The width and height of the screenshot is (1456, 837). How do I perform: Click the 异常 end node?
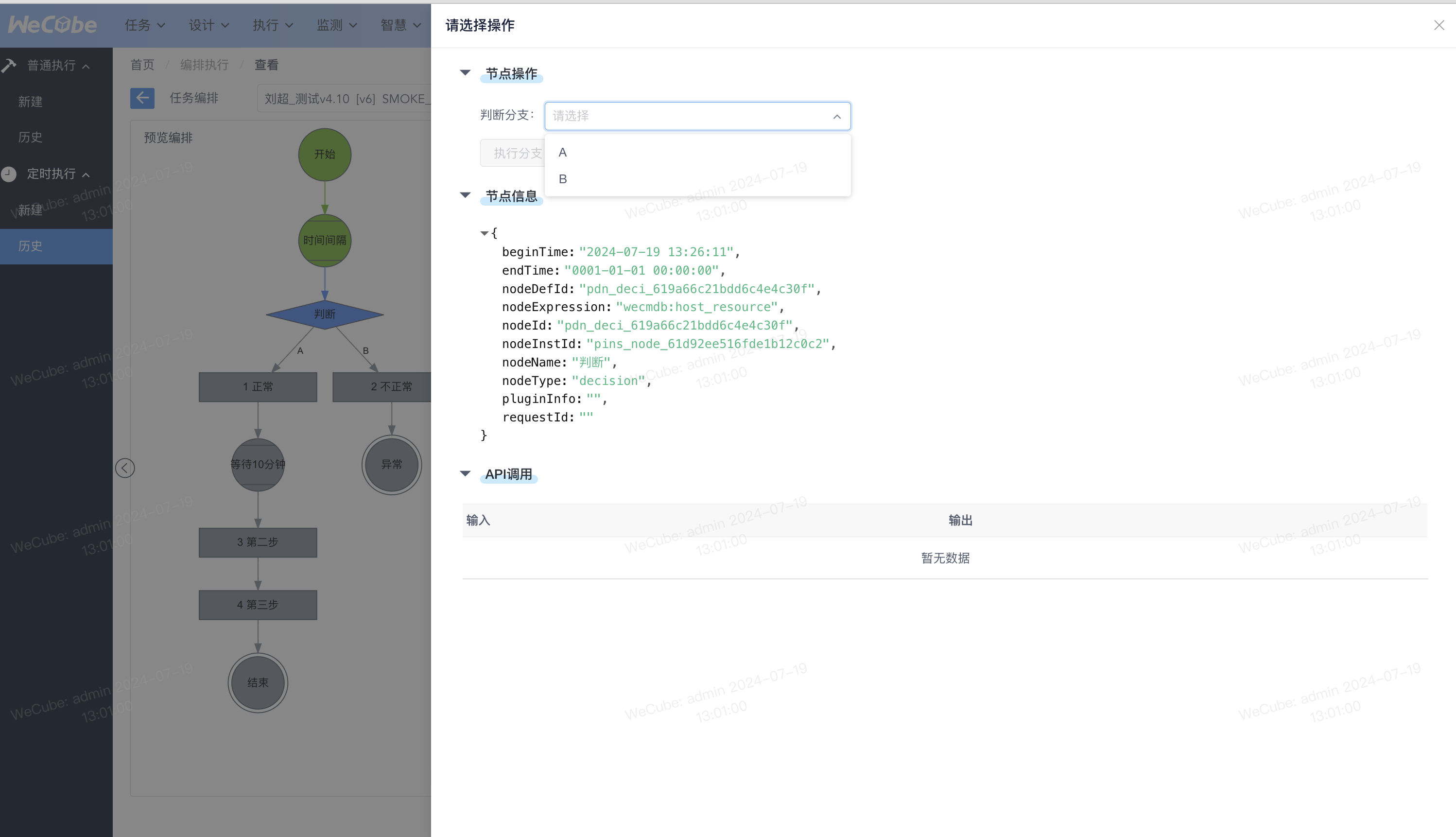(x=391, y=465)
